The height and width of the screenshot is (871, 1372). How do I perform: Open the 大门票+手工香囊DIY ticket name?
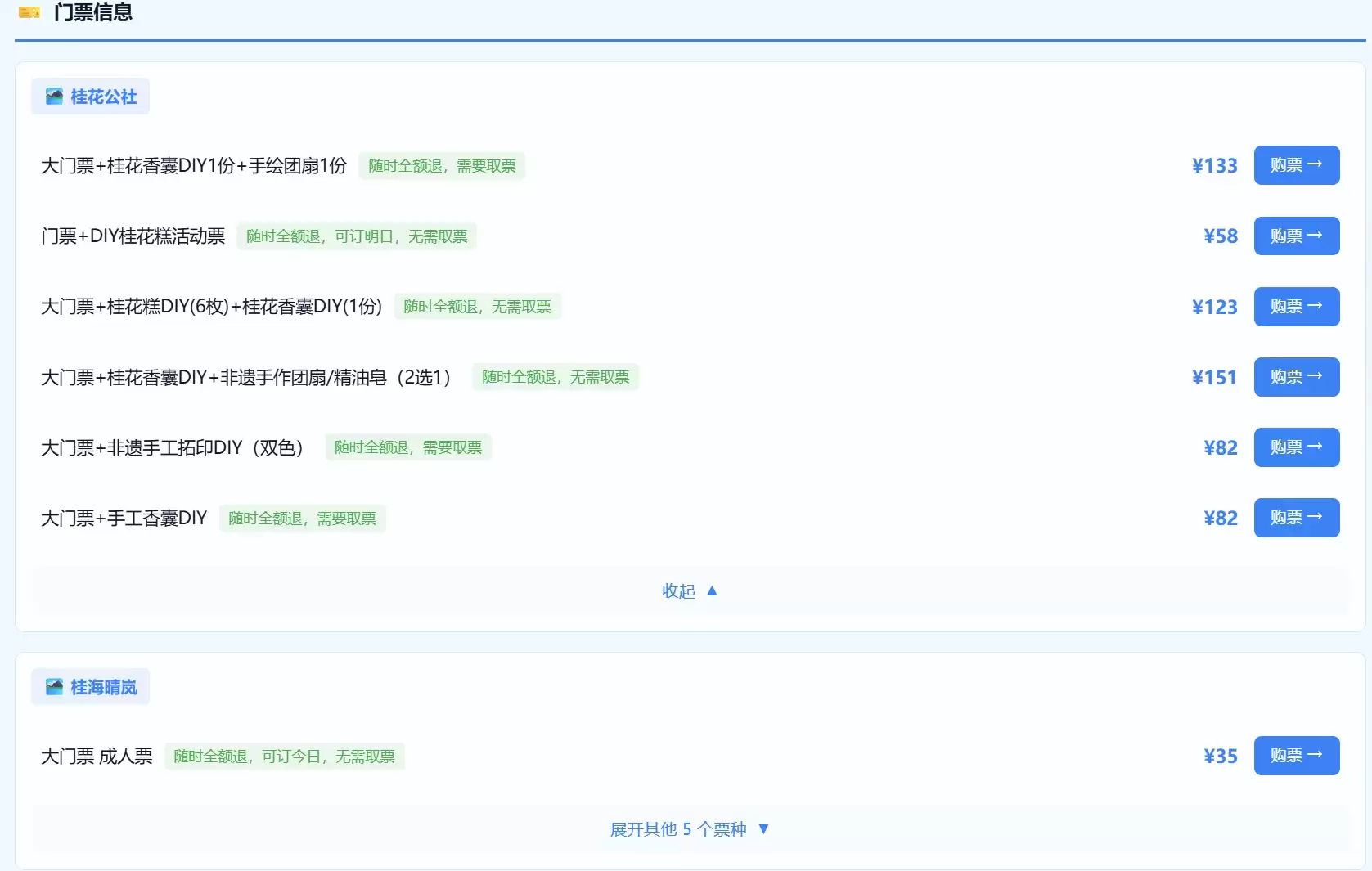click(124, 519)
